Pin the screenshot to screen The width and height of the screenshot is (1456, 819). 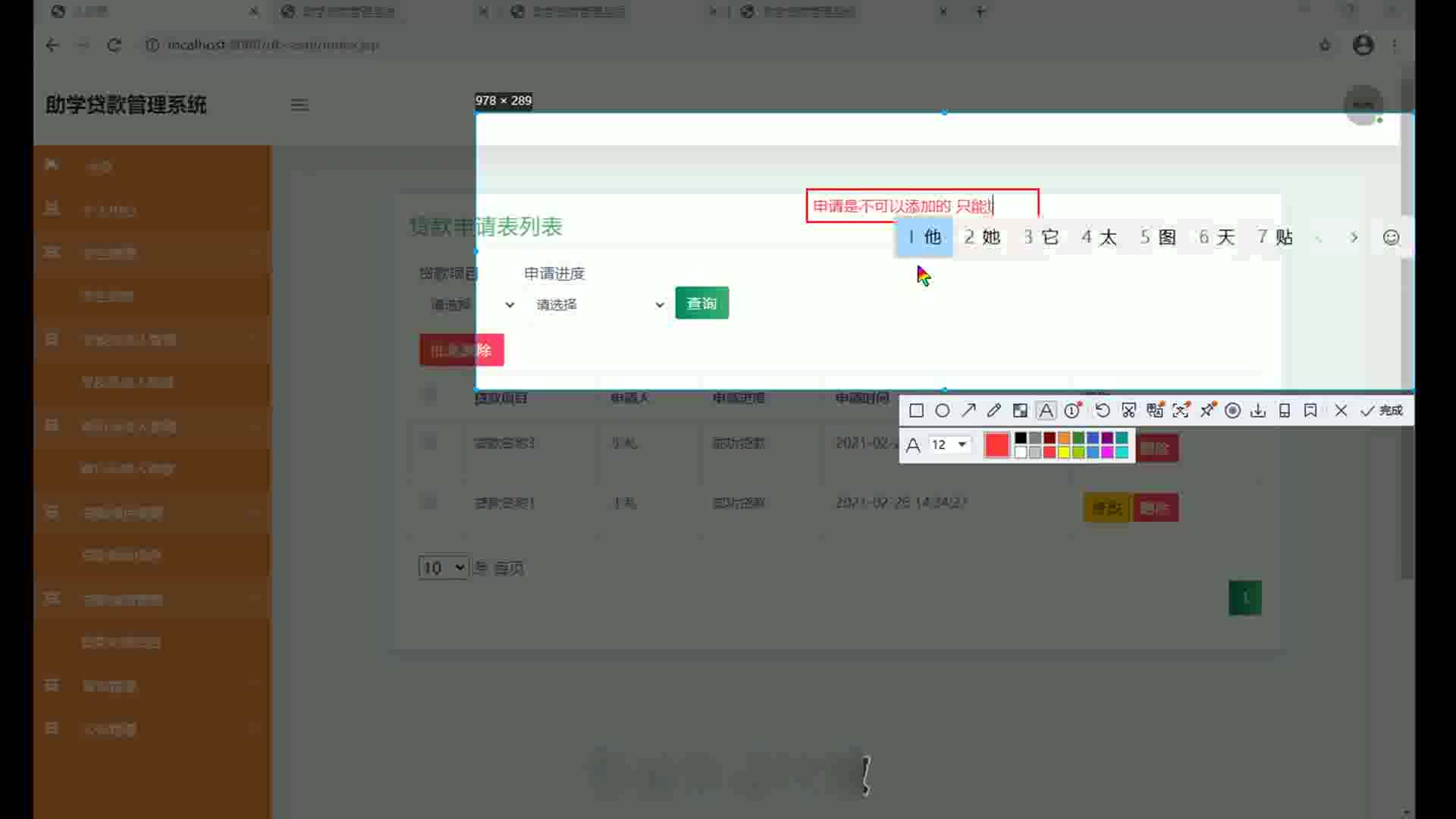click(x=1207, y=410)
